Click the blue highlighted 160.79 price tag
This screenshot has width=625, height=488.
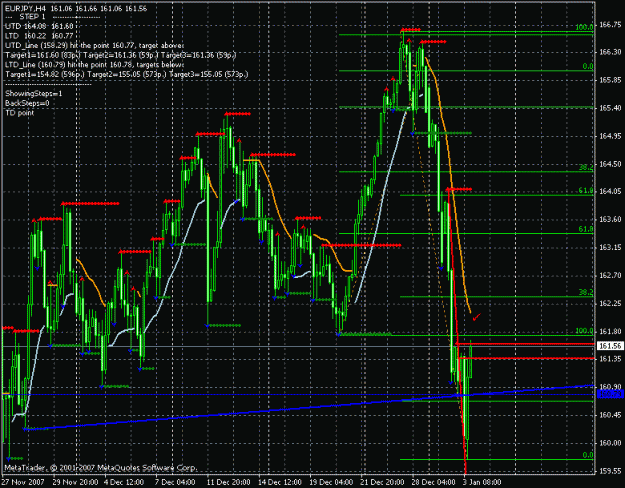click(x=610, y=394)
